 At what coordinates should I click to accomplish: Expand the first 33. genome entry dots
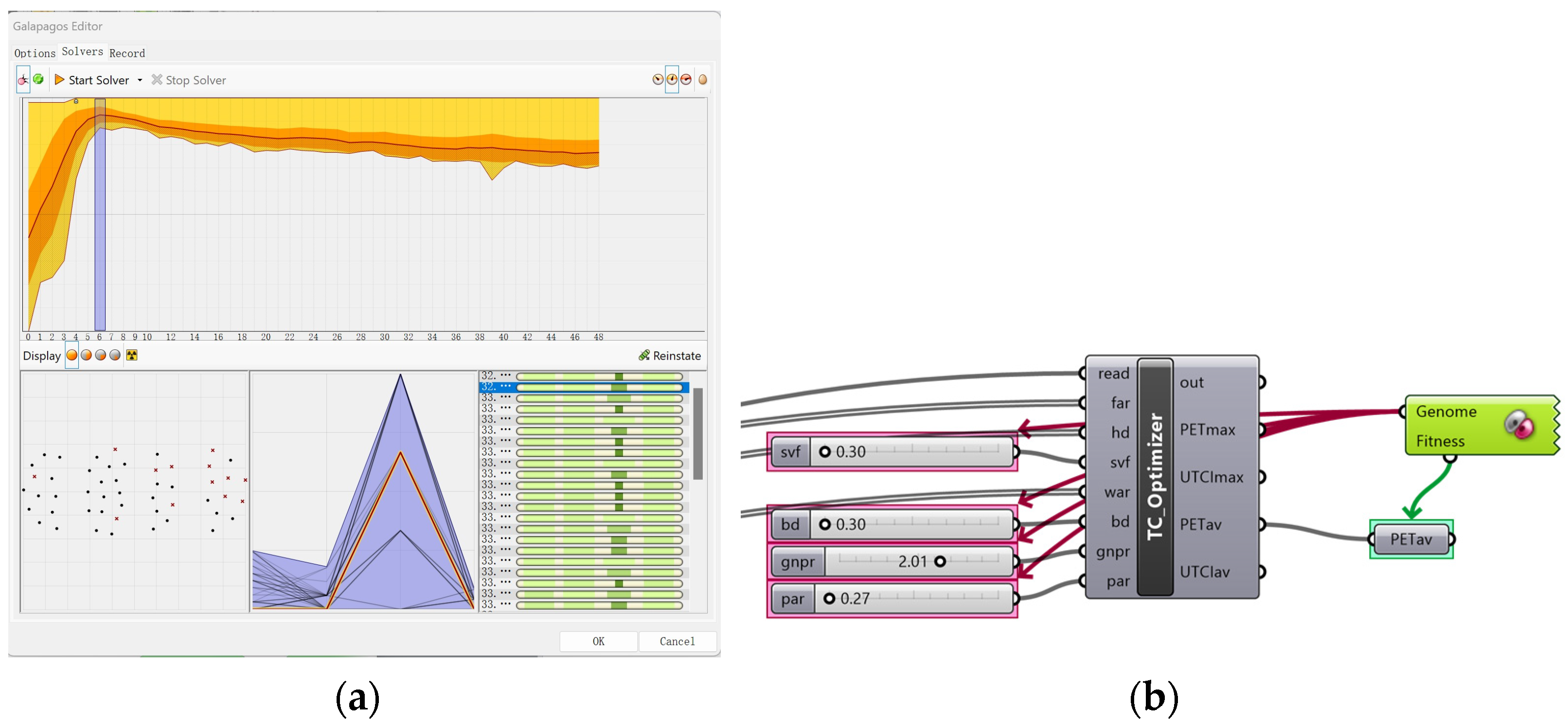click(x=505, y=397)
